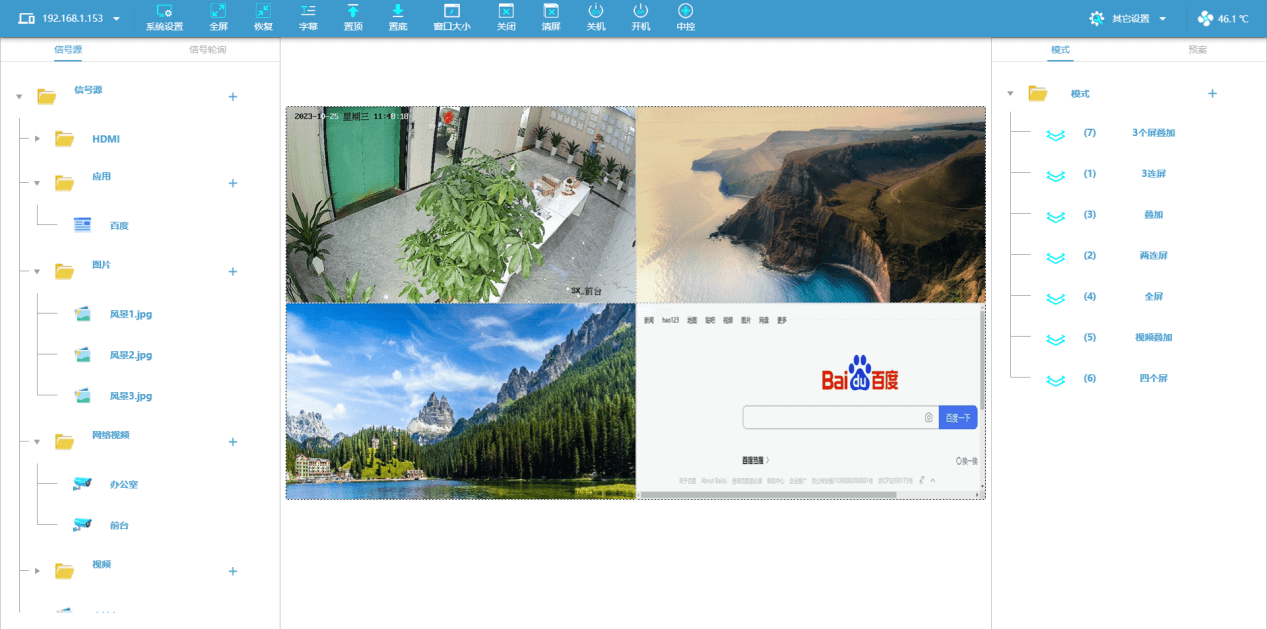Expand the 其它设置 dropdown menu

pos(1128,19)
